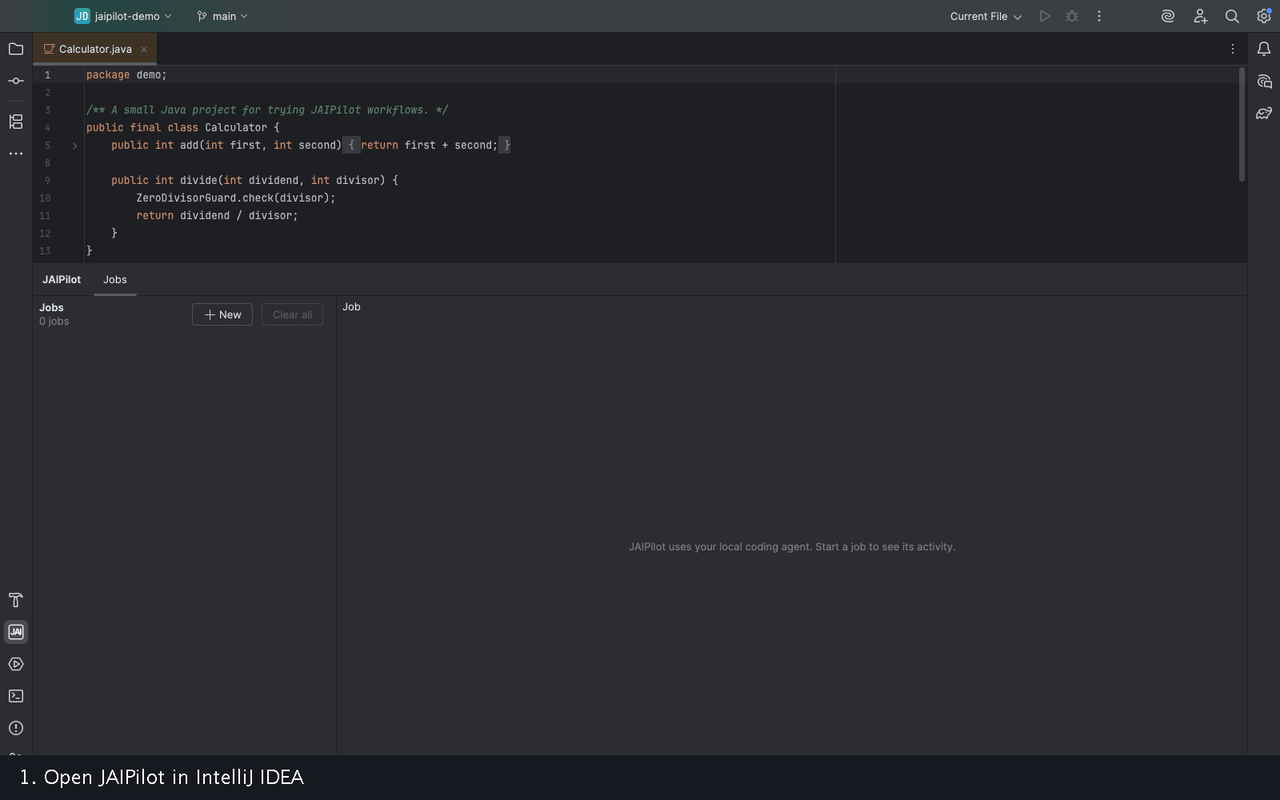Image resolution: width=1280 pixels, height=800 pixels.
Task: Open the main branch dropdown
Action: (222, 16)
